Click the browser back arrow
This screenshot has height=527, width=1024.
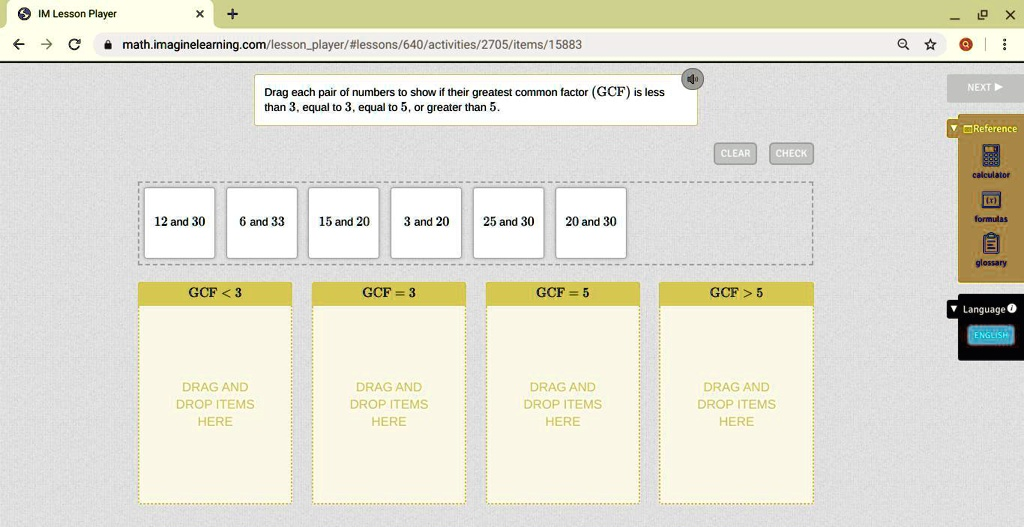click(x=19, y=45)
